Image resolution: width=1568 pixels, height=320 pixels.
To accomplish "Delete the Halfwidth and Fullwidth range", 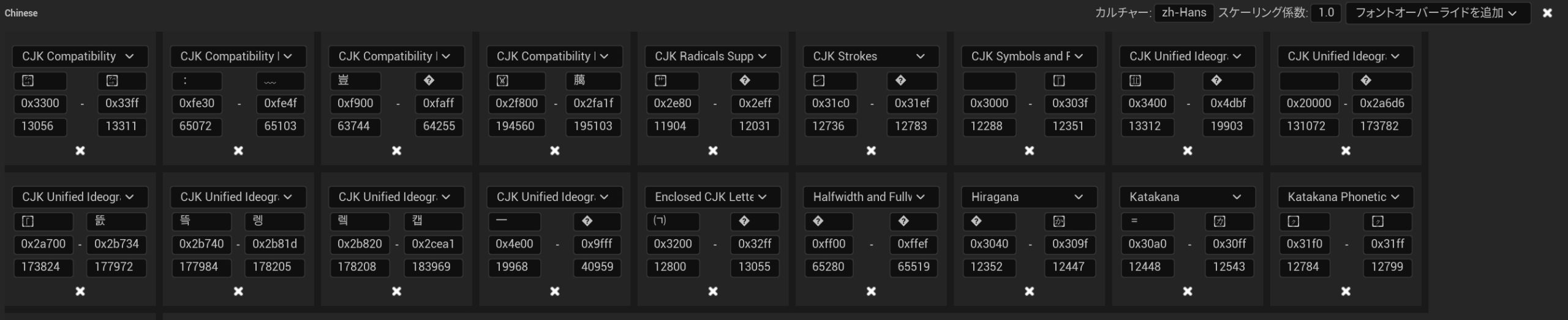I will tap(871, 291).
